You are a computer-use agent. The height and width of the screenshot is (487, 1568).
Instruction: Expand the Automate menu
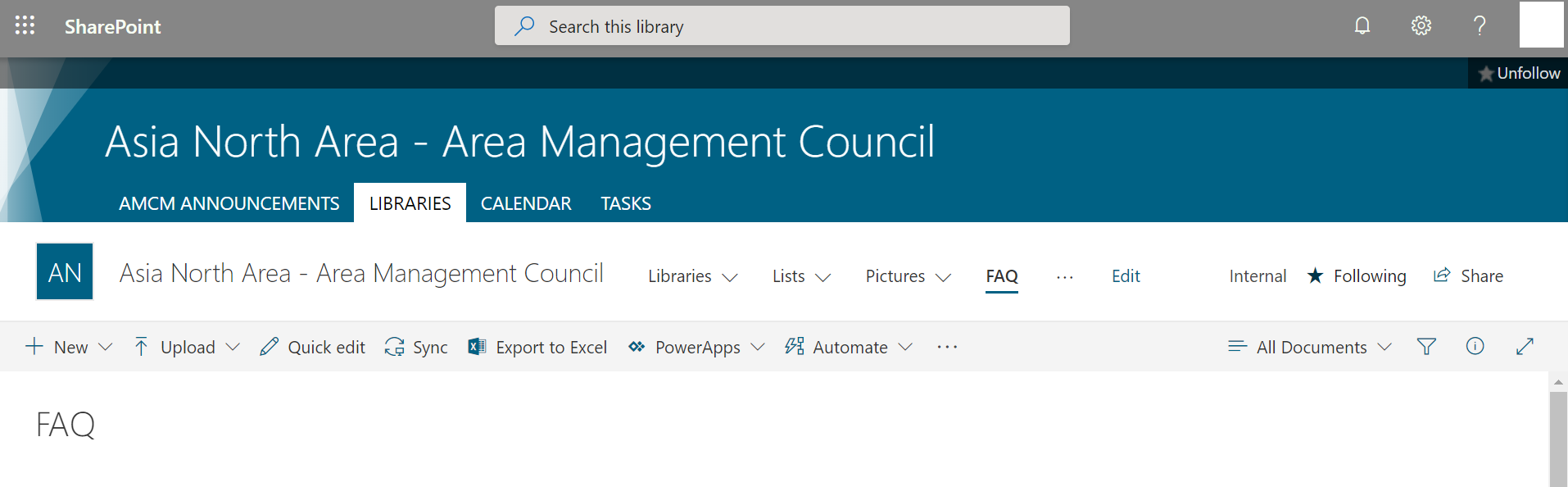tap(849, 348)
